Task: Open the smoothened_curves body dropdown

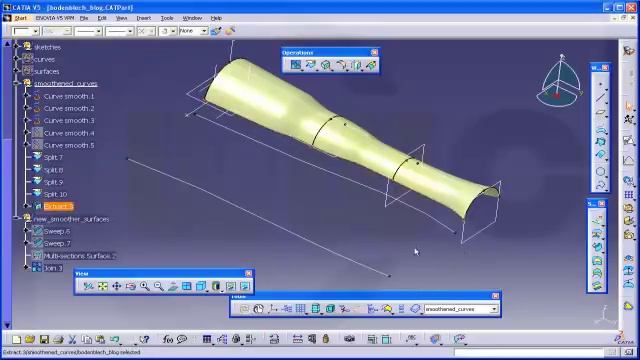Action: pyautogui.click(x=494, y=309)
